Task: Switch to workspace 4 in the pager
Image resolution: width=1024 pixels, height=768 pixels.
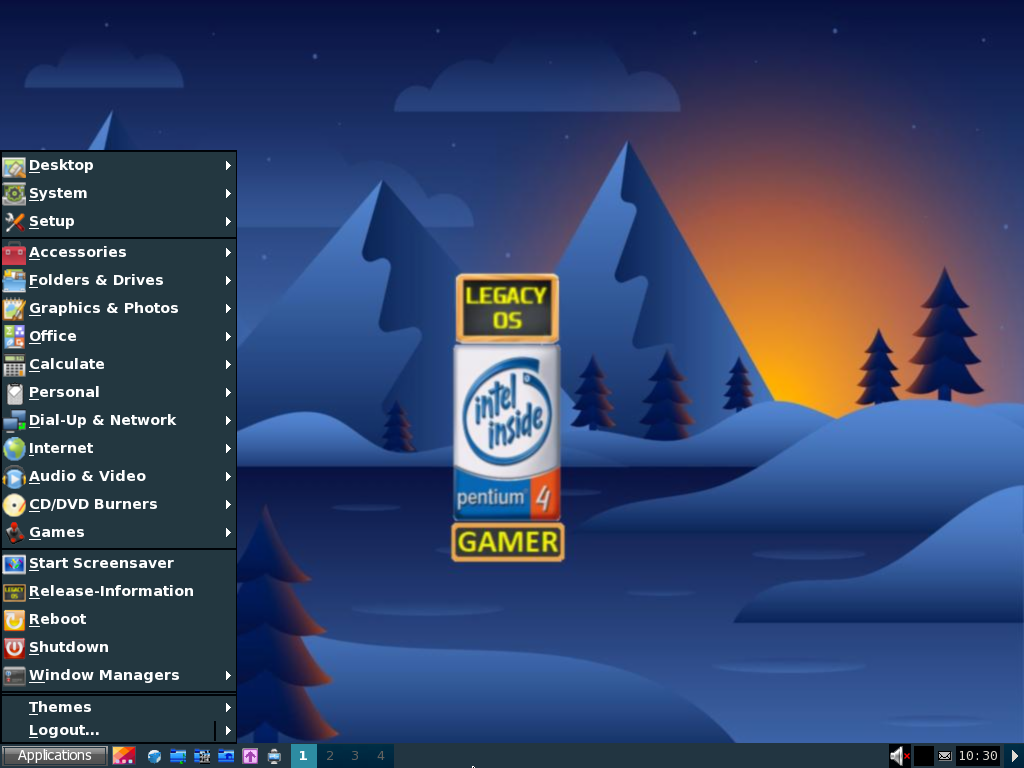Action: pyautogui.click(x=381, y=756)
